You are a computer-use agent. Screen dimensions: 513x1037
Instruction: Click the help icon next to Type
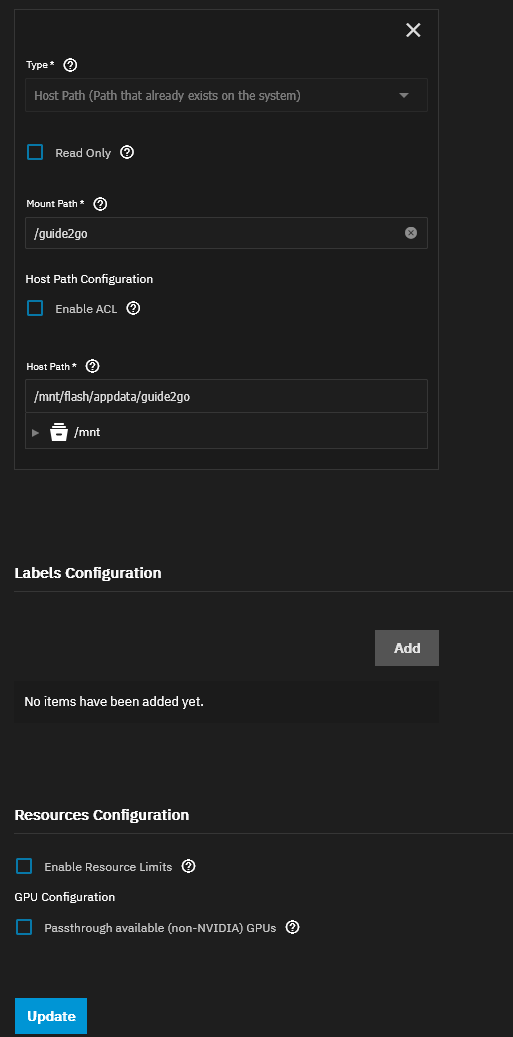click(70, 65)
